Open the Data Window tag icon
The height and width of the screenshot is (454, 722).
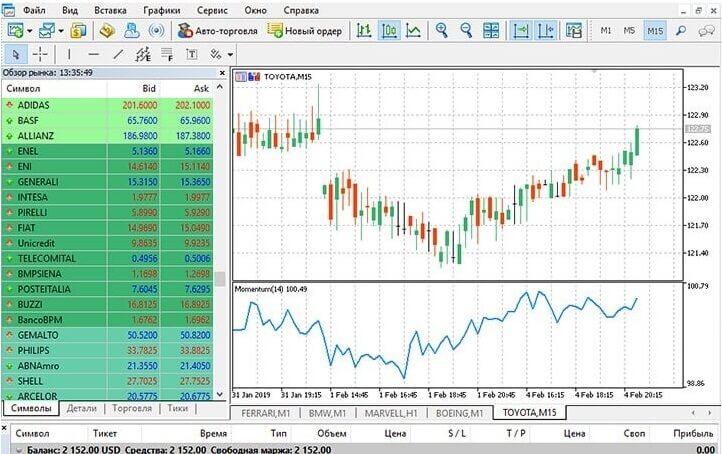click(107, 31)
